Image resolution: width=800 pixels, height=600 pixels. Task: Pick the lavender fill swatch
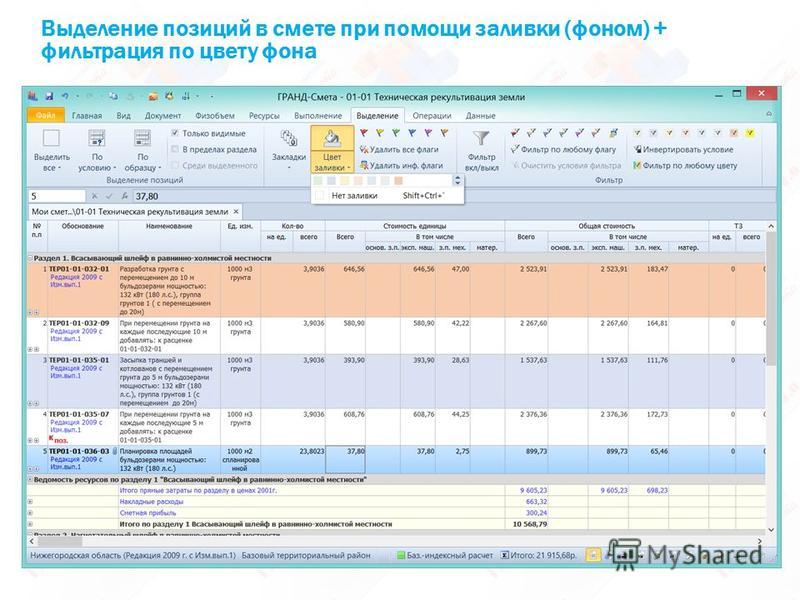[332, 181]
